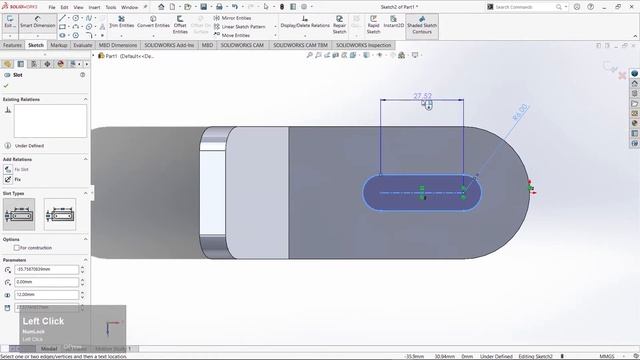The image size is (640, 360).
Task: Choose Linear Sketch Pattern command
Action: click(x=240, y=27)
